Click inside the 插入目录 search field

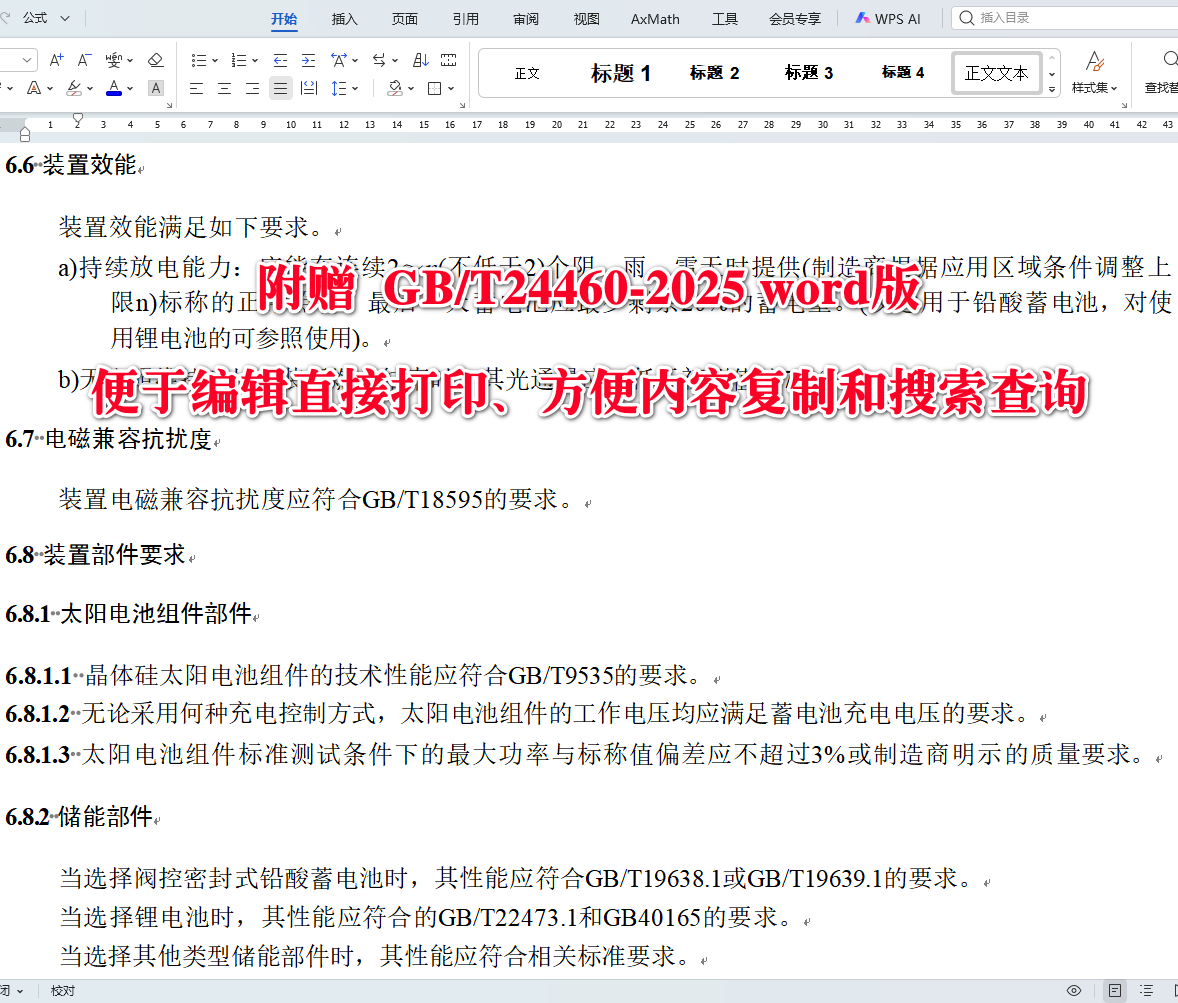pyautogui.click(x=1060, y=17)
